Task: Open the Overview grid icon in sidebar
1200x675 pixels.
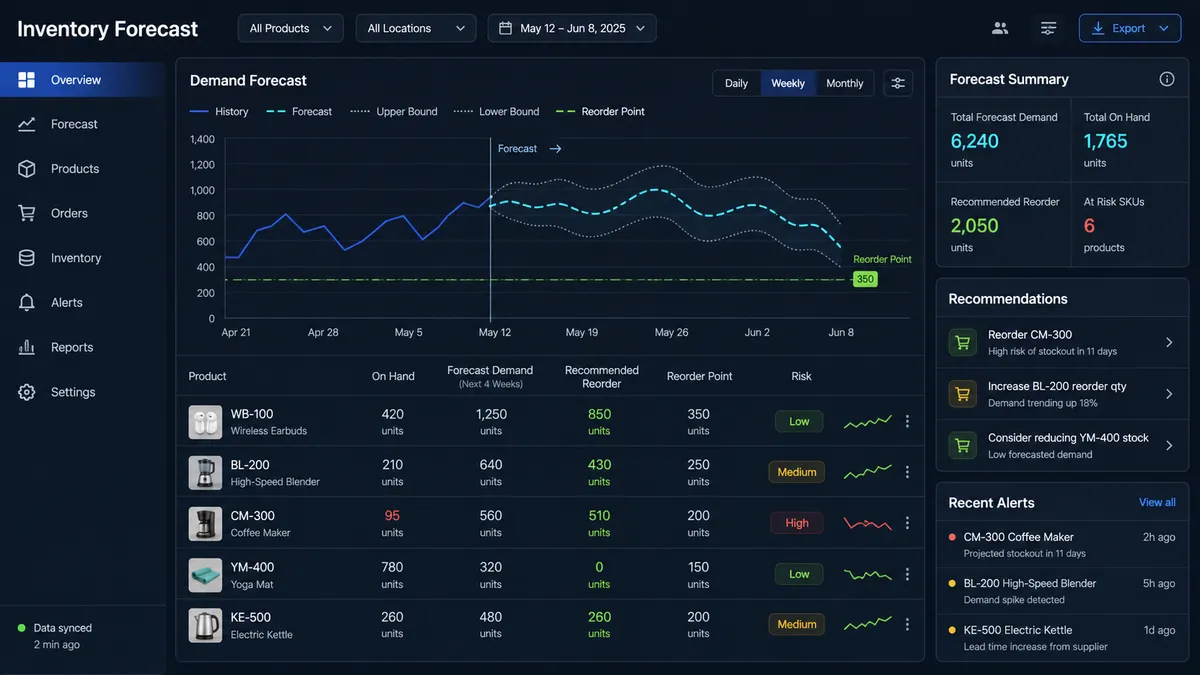Action: [27, 80]
